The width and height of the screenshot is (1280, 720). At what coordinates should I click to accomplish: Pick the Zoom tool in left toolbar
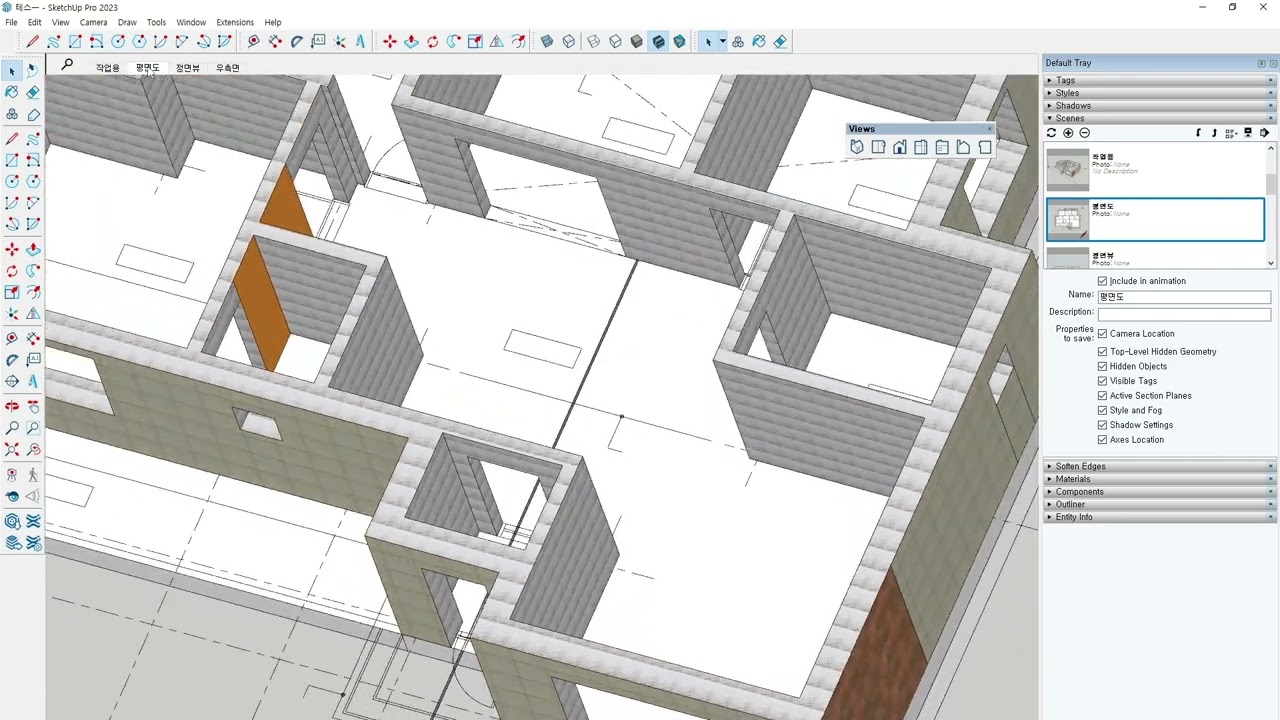coord(12,428)
